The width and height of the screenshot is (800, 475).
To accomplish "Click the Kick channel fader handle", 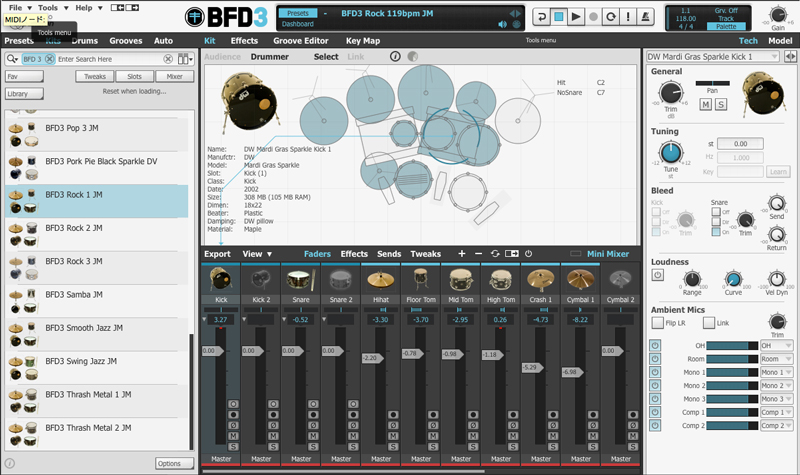I will point(212,351).
